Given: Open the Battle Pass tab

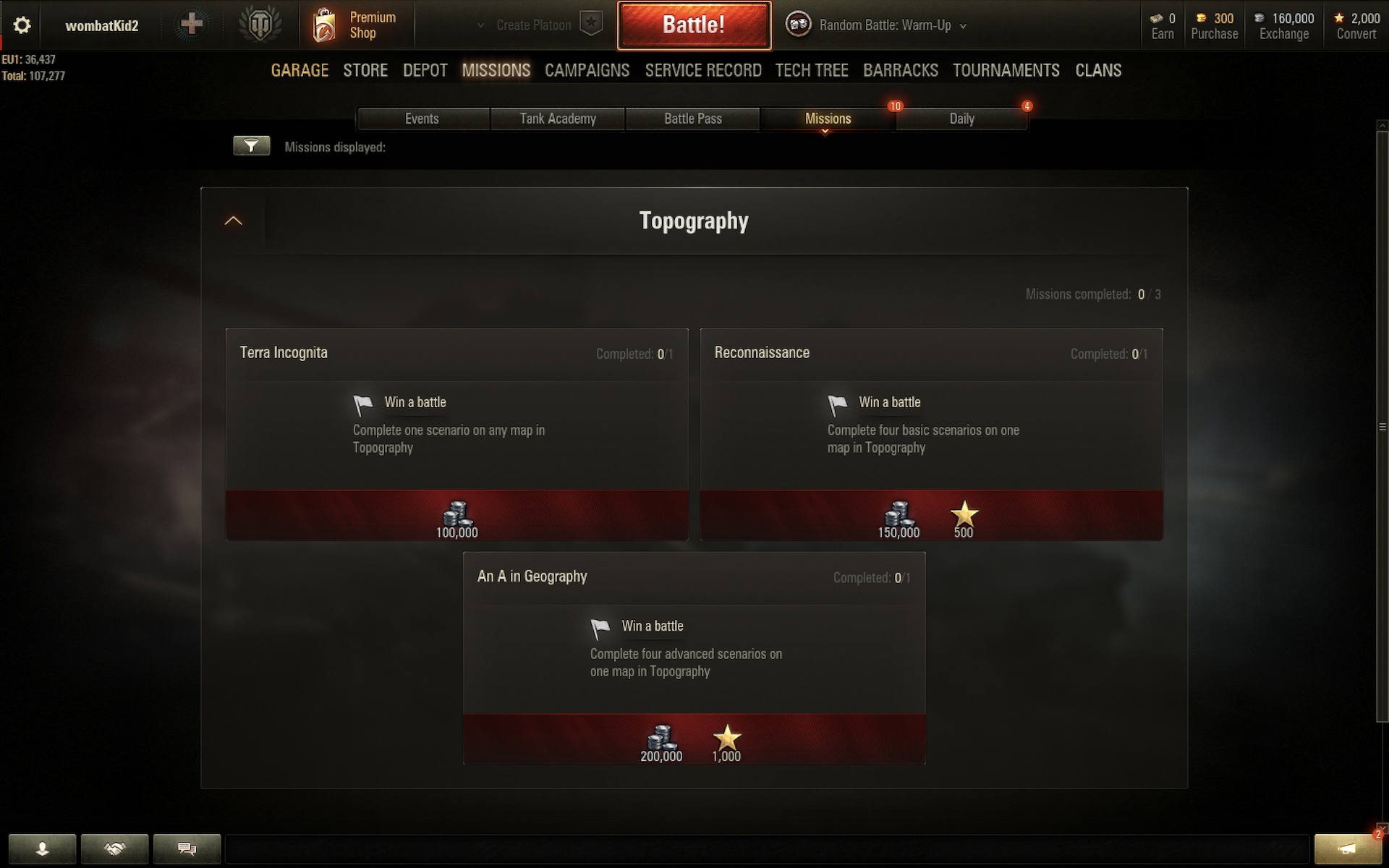Looking at the screenshot, I should [692, 119].
